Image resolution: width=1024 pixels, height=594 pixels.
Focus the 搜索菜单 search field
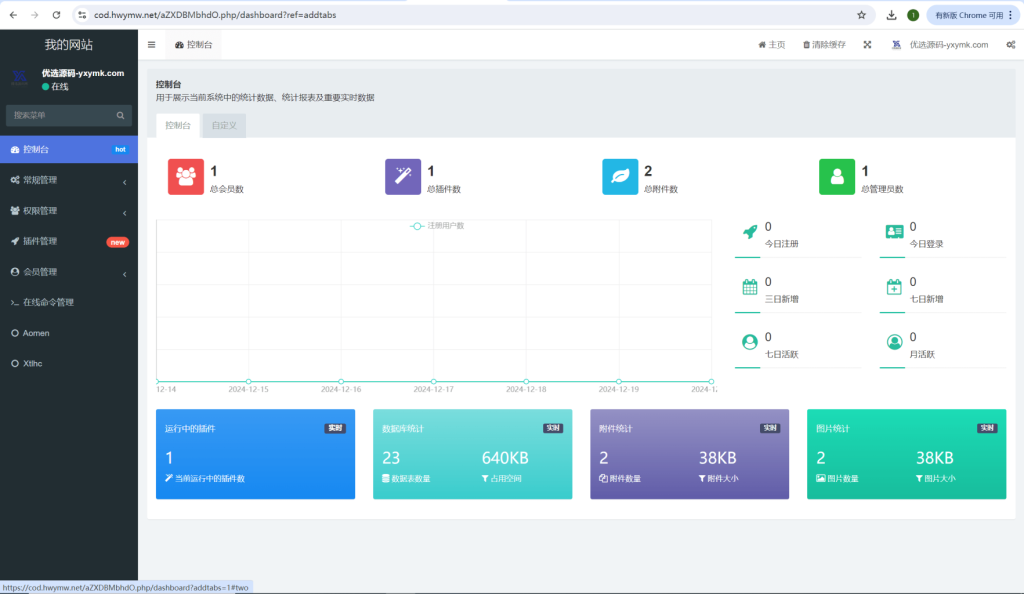[69, 116]
